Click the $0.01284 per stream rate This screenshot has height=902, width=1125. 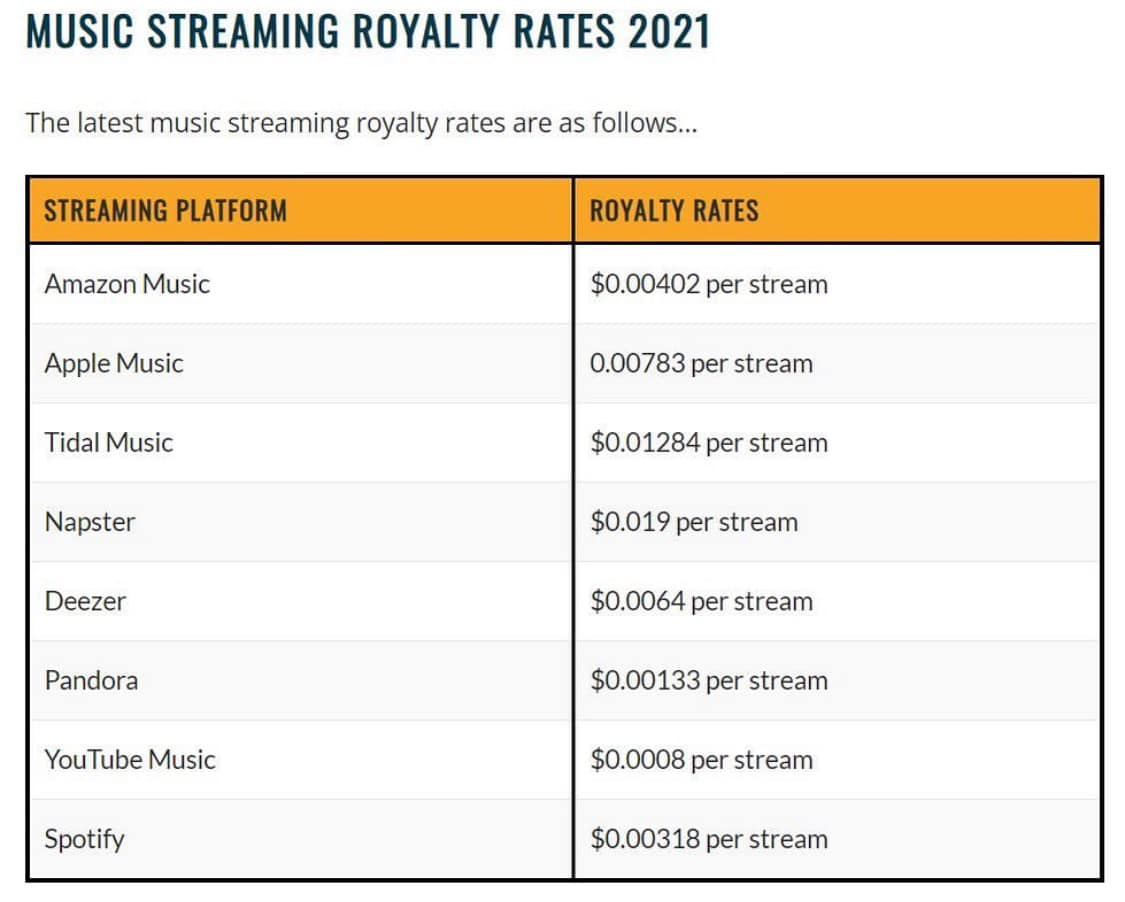pyautogui.click(x=709, y=442)
